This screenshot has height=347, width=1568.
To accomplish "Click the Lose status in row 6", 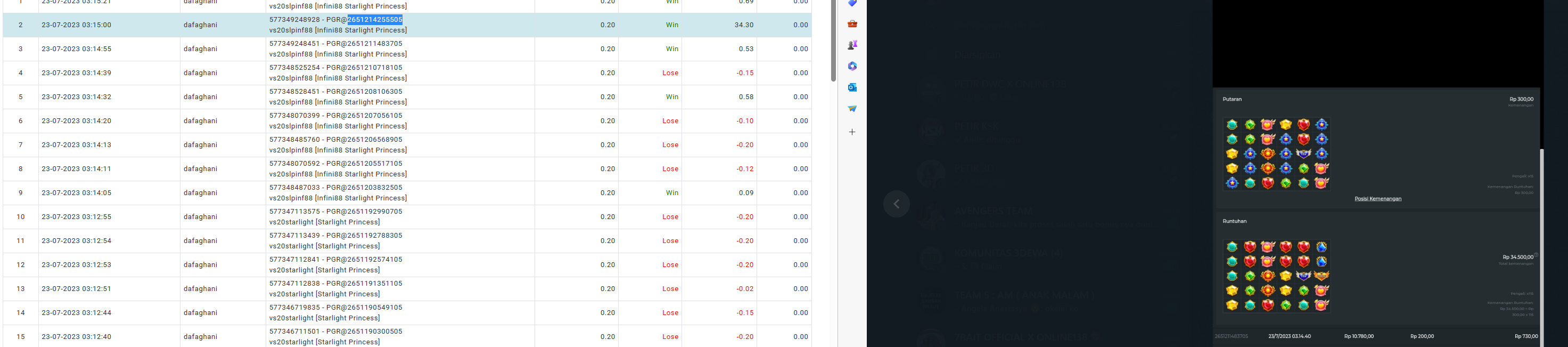I will (x=670, y=121).
